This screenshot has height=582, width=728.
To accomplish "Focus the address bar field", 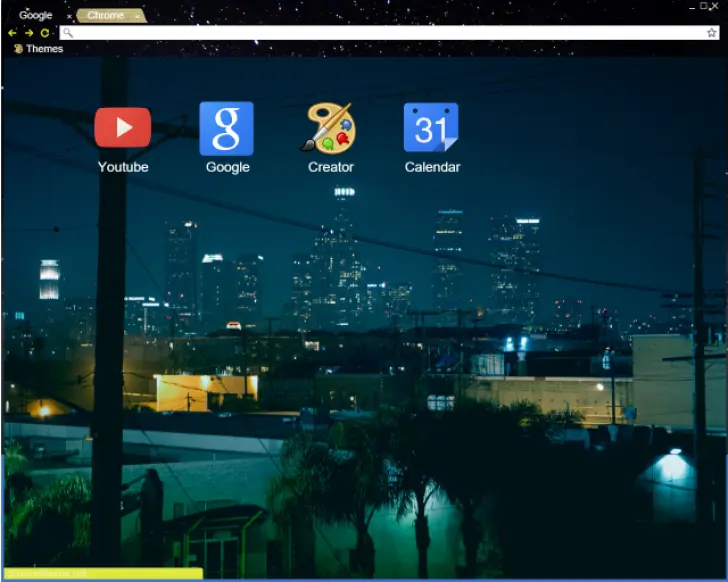I will pos(380,33).
